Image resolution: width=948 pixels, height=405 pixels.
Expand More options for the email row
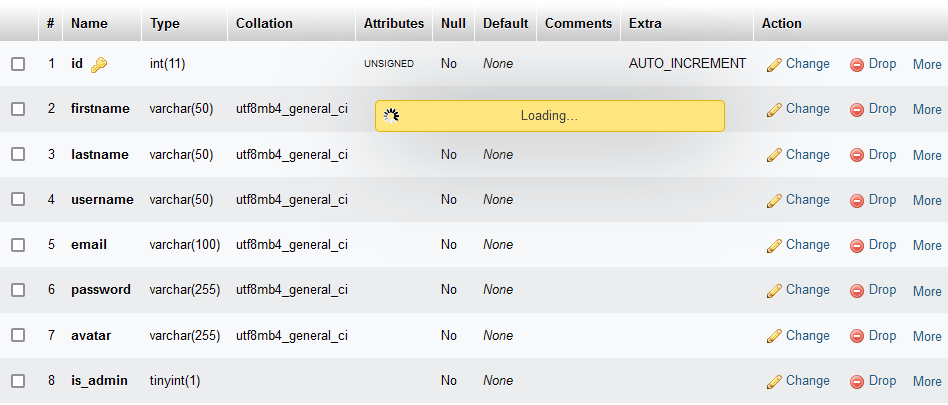[927, 245]
